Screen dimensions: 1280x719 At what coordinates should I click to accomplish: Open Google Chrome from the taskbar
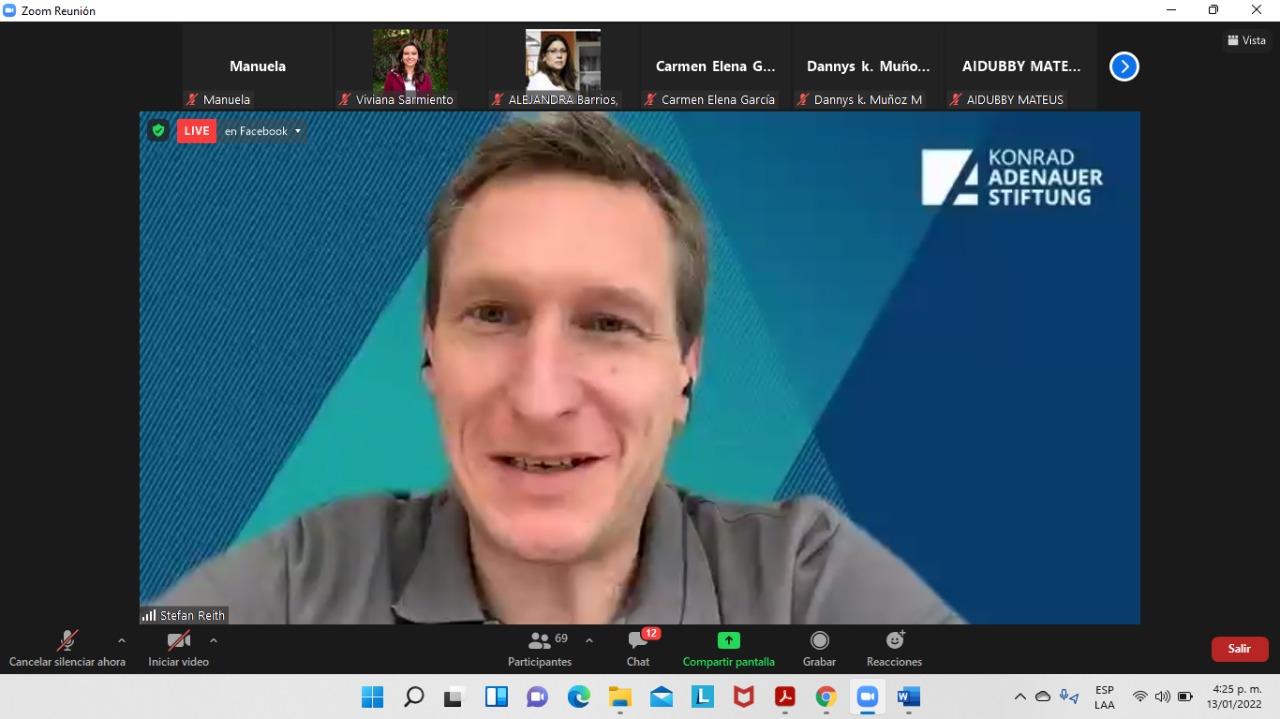[825, 697]
